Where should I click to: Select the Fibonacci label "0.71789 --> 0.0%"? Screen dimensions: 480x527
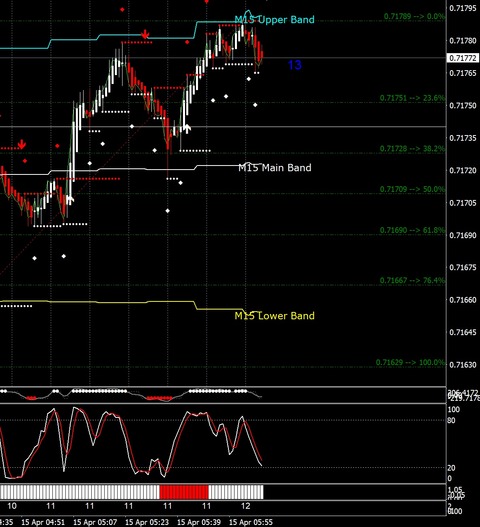pos(414,16)
